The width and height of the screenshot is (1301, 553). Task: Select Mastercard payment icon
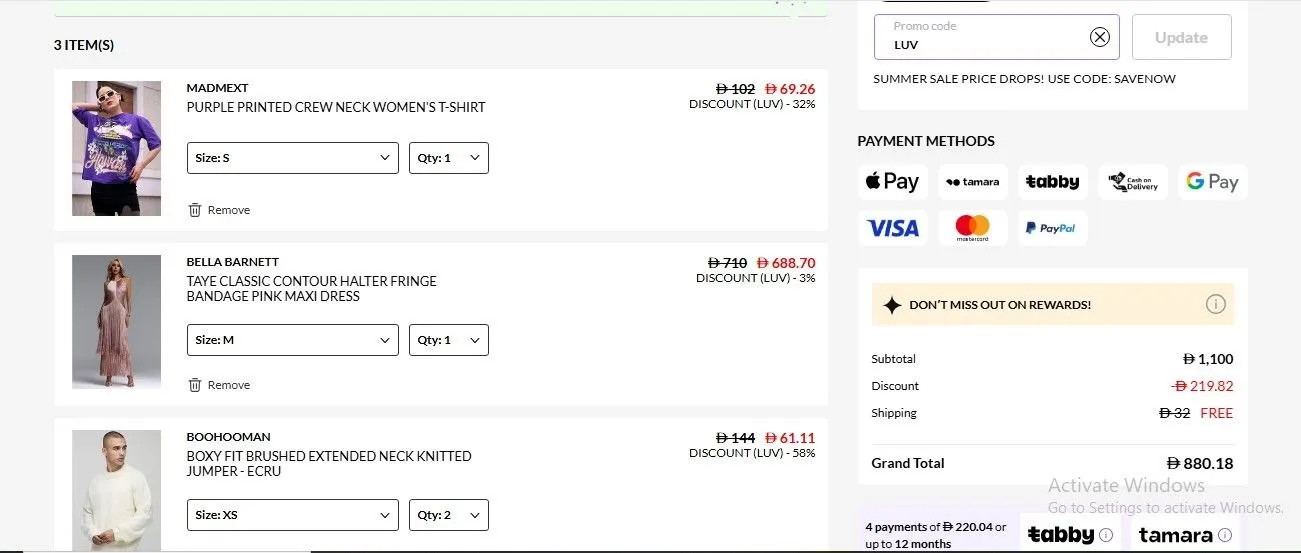tap(972, 228)
